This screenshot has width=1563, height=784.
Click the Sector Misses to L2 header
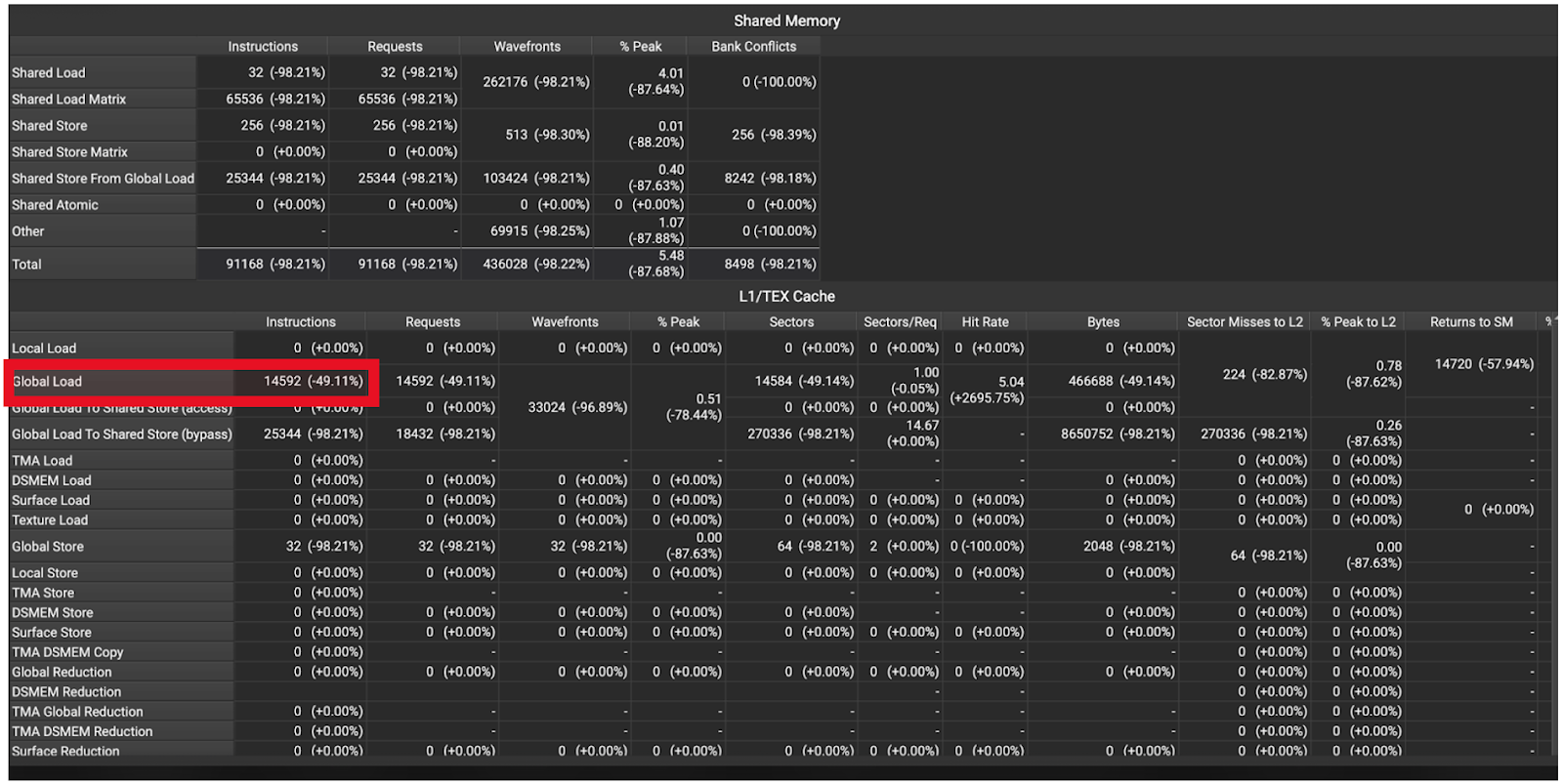[x=1245, y=321]
